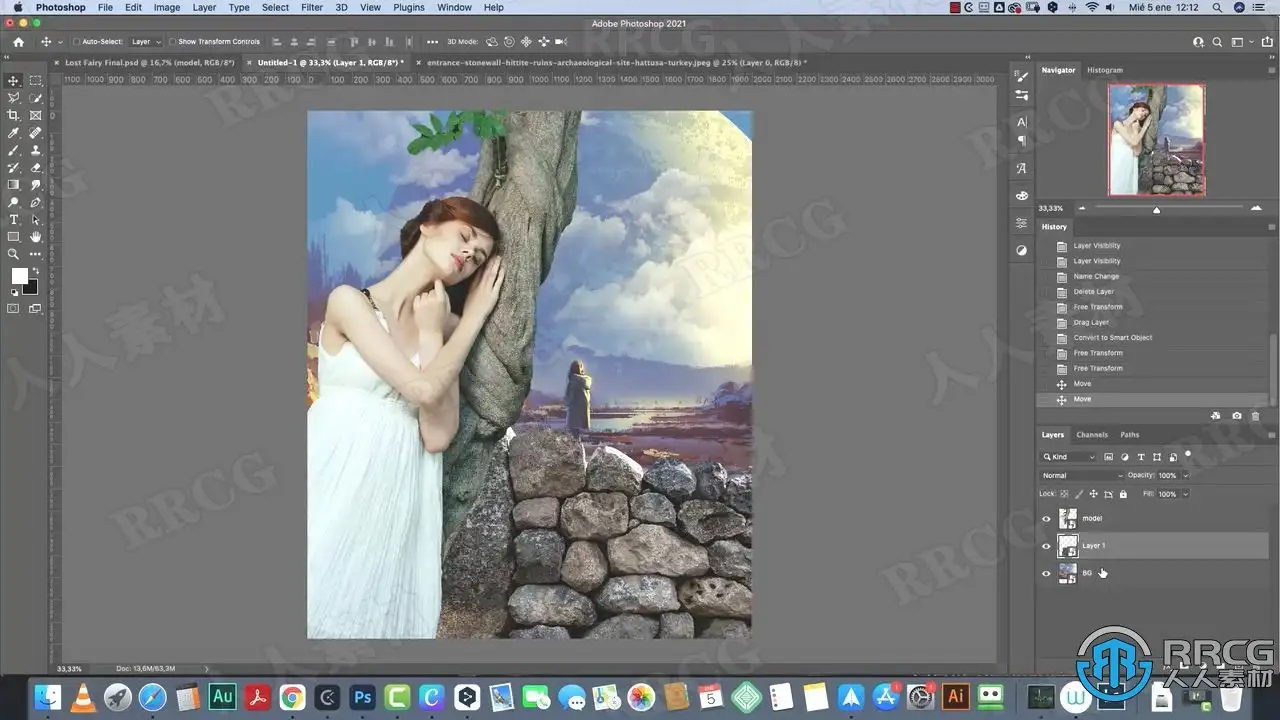Viewport: 1280px width, 720px height.
Task: Select the Zoom tool in toolbar
Action: (x=14, y=254)
